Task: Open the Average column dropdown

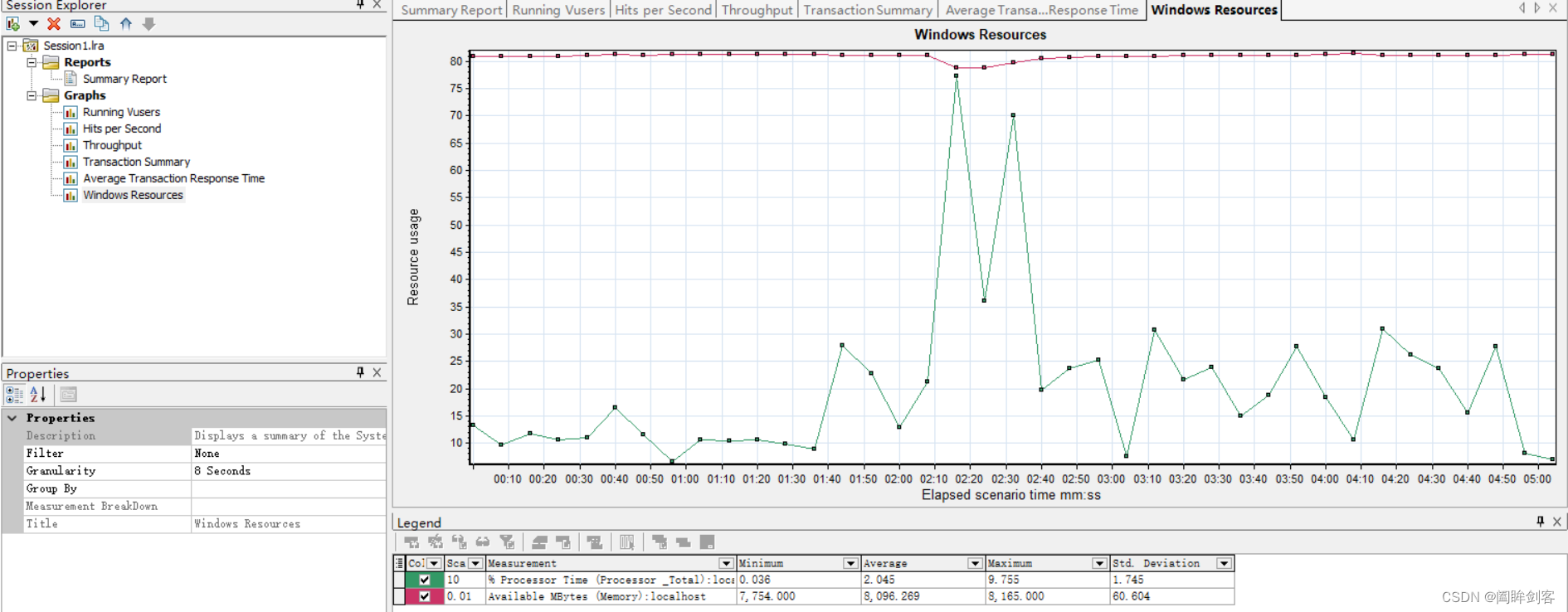Action: (x=975, y=563)
